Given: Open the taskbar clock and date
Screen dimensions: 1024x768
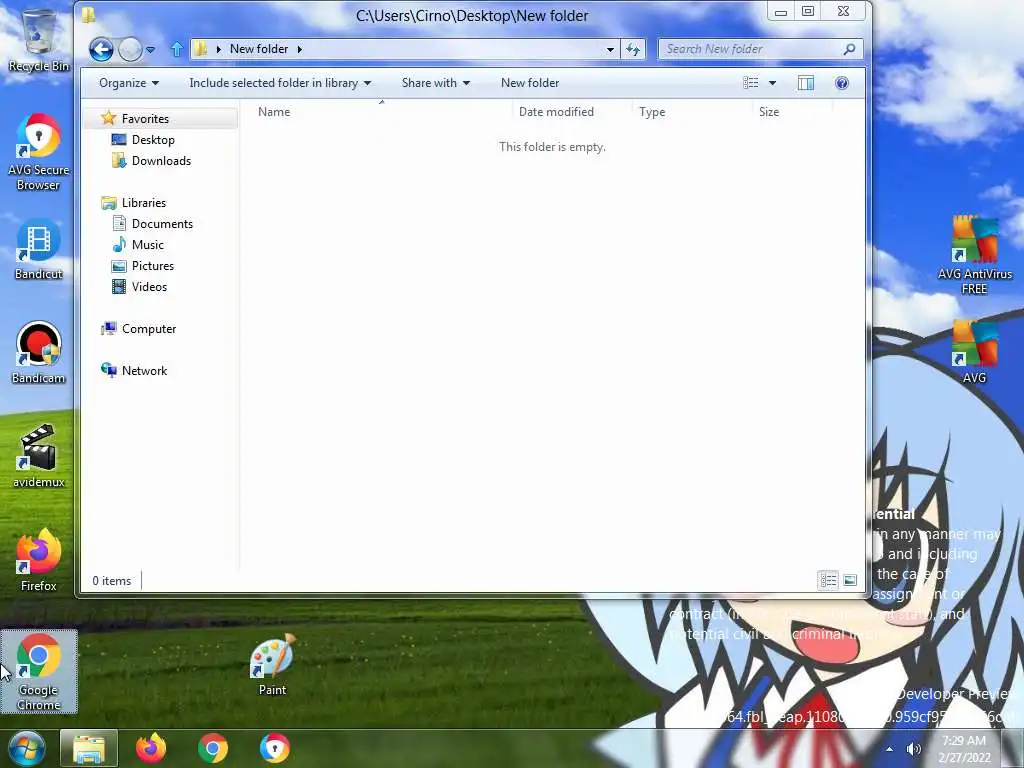Looking at the screenshot, I should 965,748.
